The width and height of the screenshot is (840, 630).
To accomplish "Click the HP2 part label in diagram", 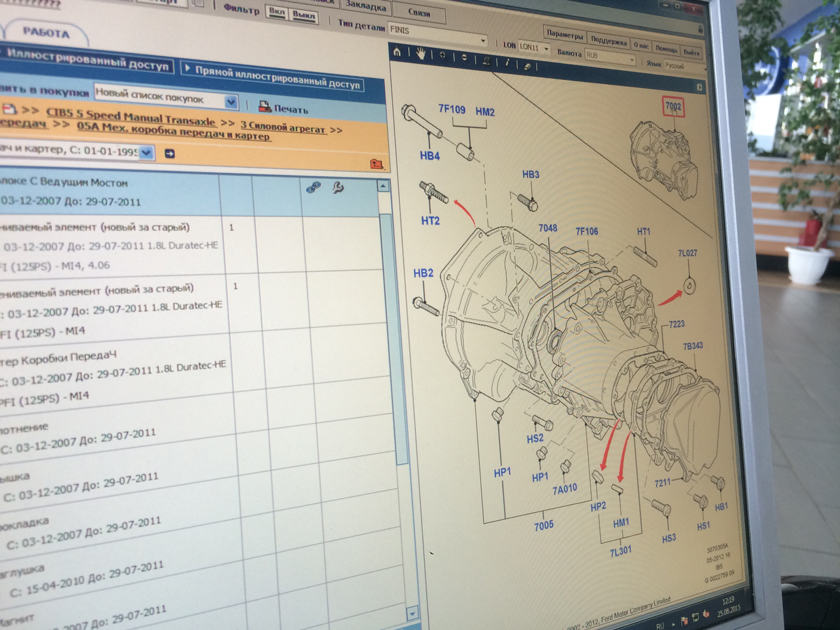I will (x=598, y=506).
